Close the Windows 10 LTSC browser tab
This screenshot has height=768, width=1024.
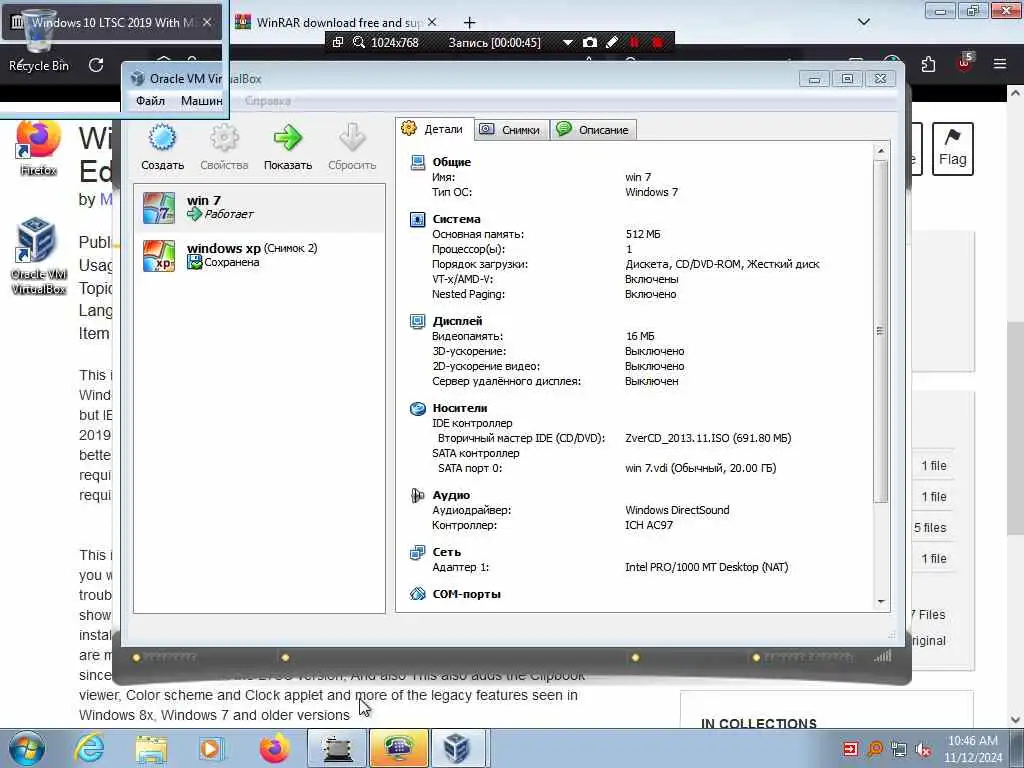[206, 22]
